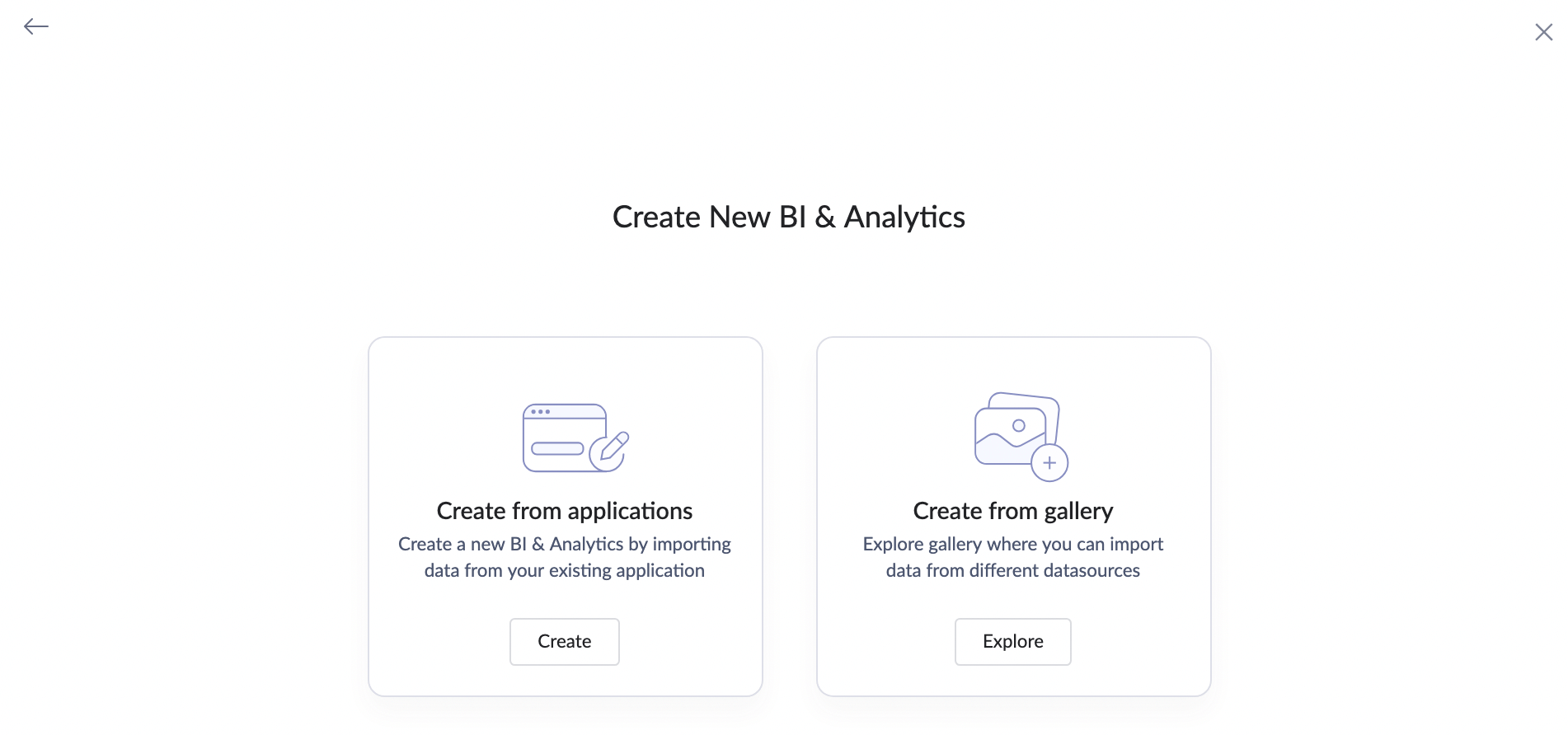Click the application window illustration icon
Image resolution: width=1568 pixels, height=735 pixels.
575,438
